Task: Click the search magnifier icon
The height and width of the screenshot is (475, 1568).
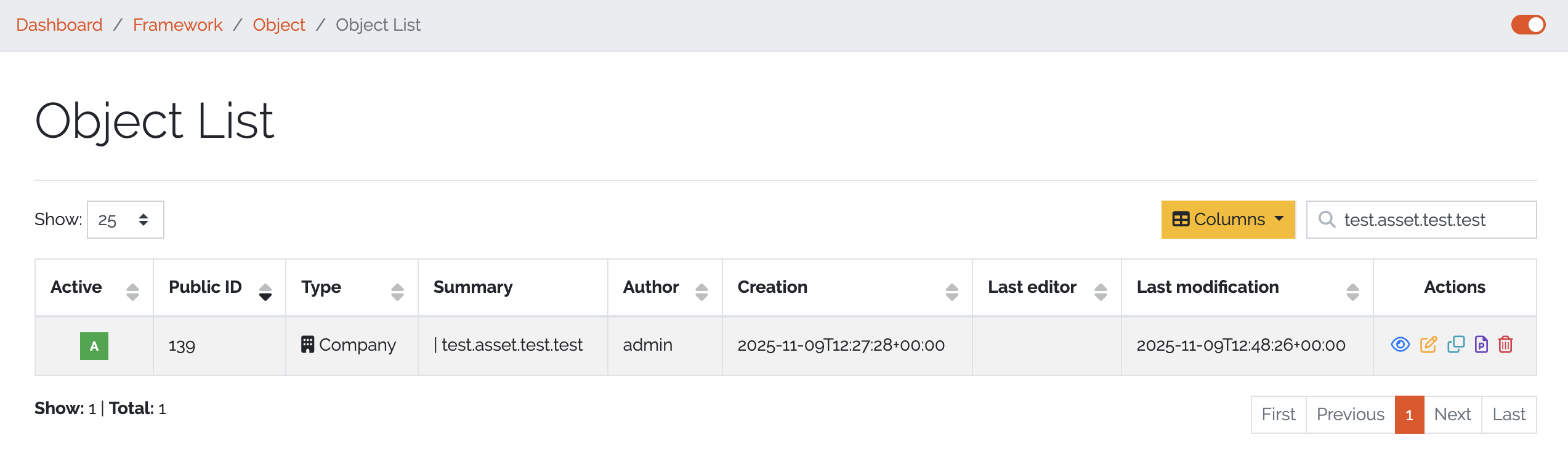Action: (x=1327, y=220)
